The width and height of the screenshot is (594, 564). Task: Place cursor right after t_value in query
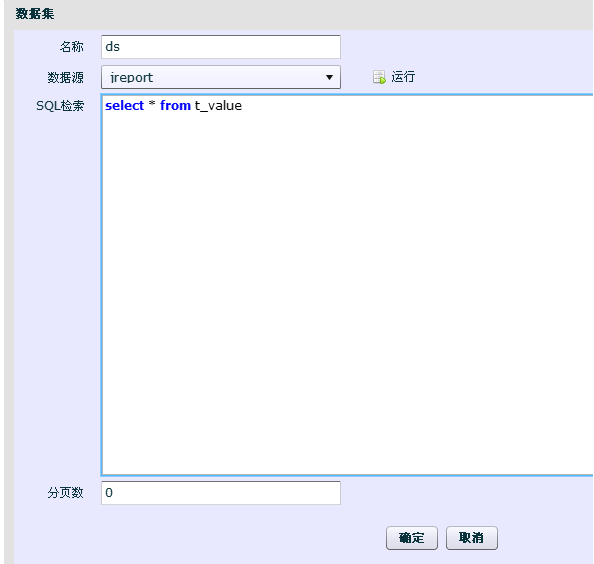click(243, 106)
